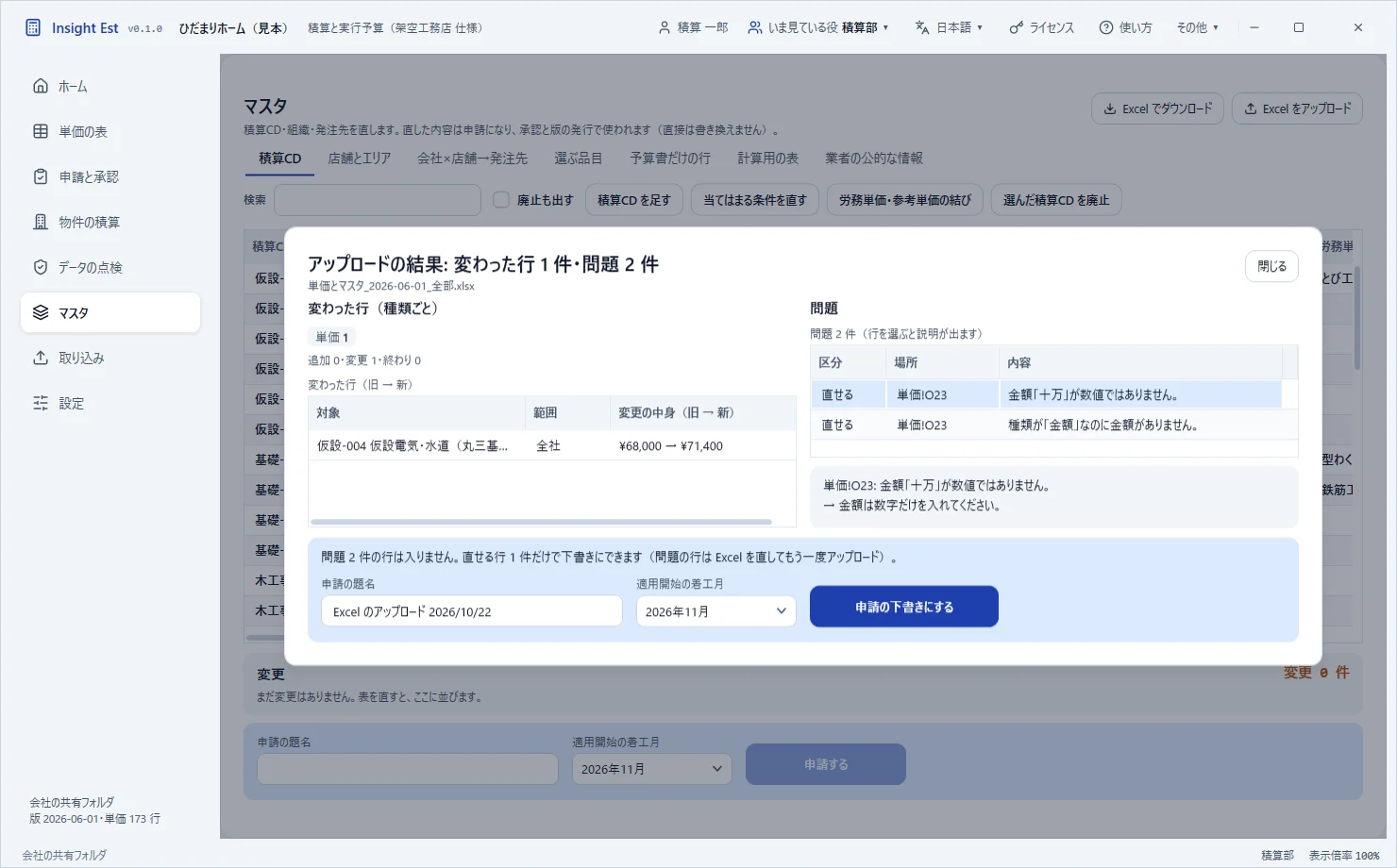Click the Insight Est app logo icon
1397x868 pixels.
[x=33, y=27]
